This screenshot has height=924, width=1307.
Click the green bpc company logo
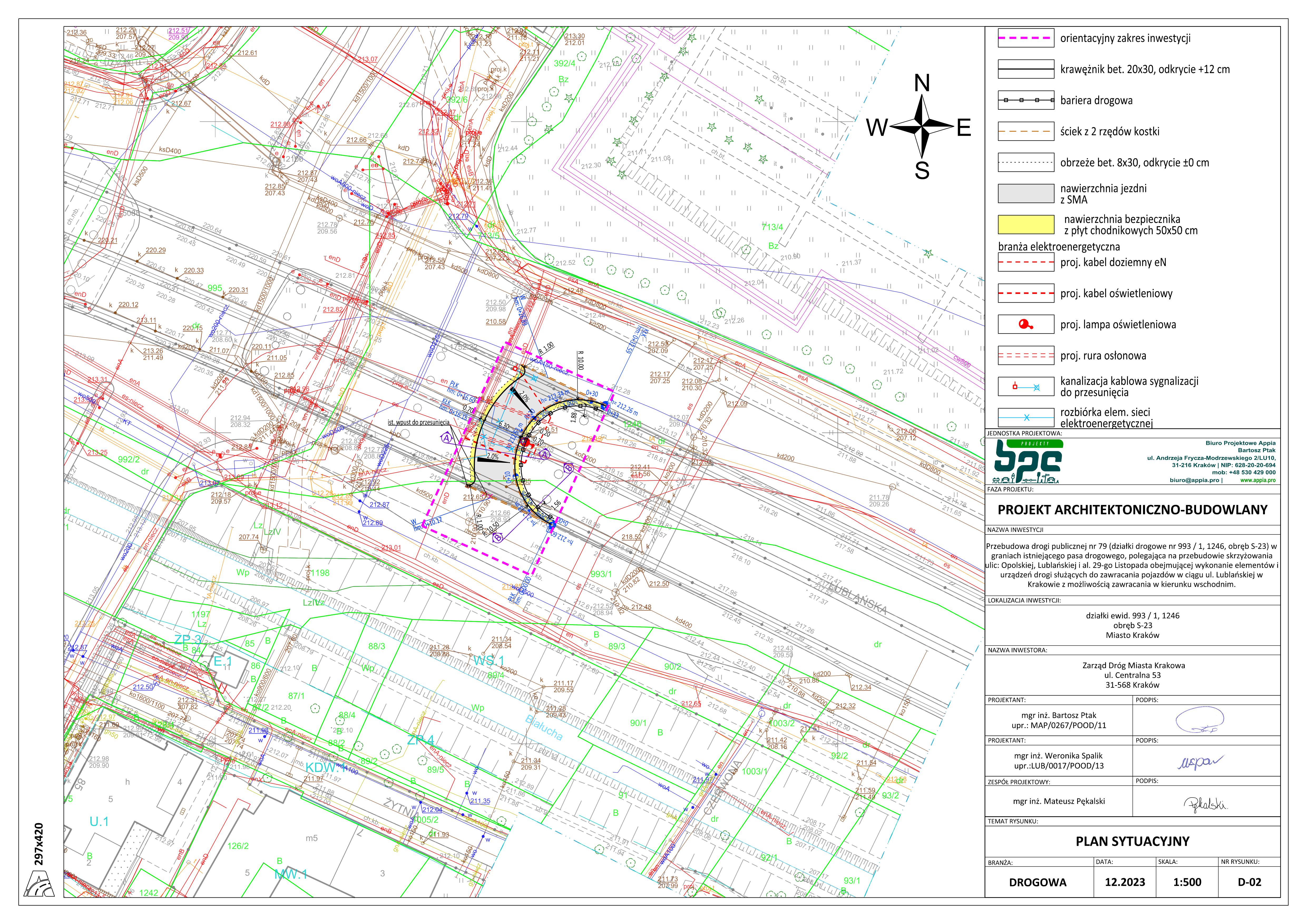tap(1027, 461)
